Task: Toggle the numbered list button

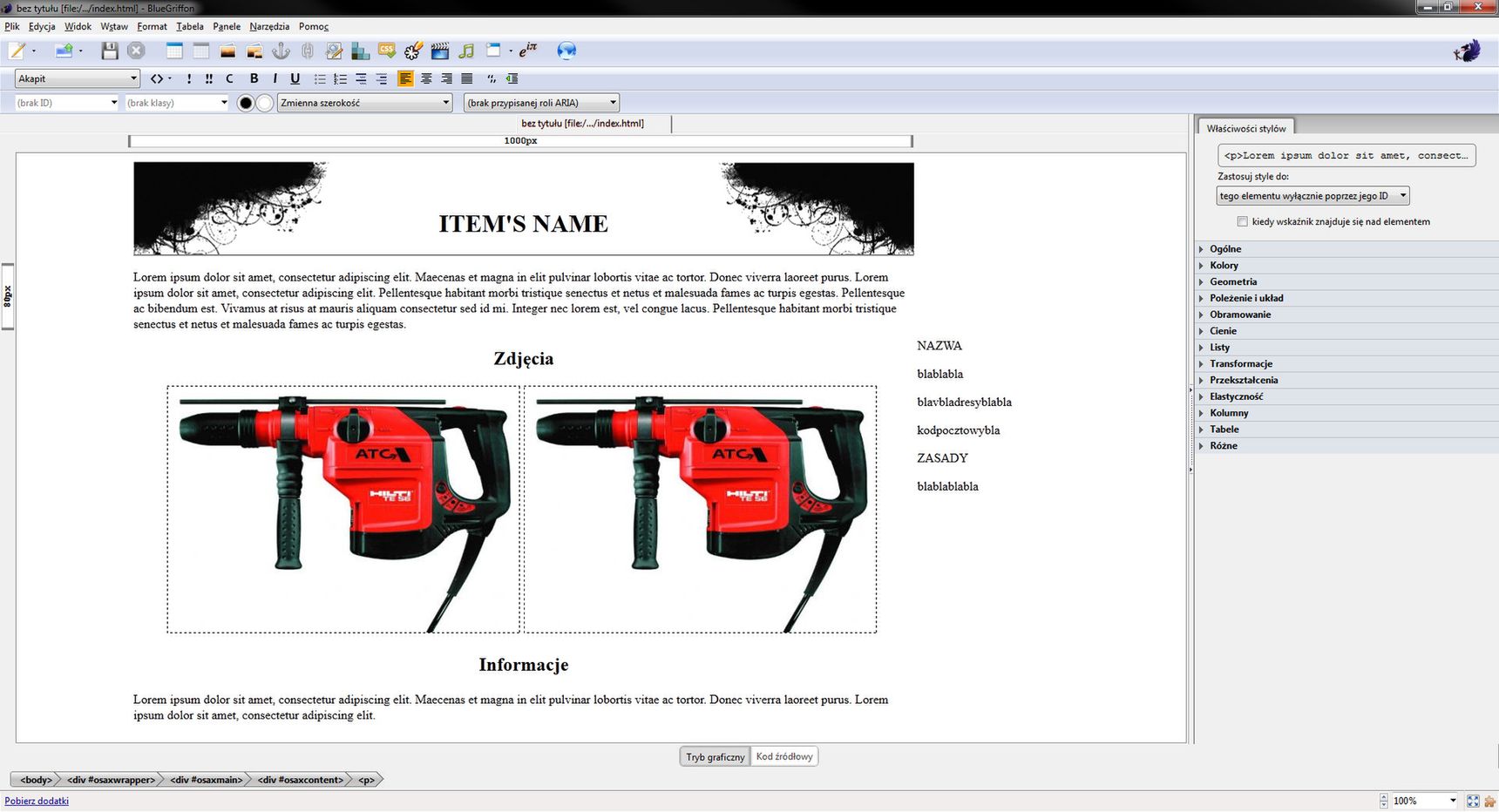Action: coord(341,78)
